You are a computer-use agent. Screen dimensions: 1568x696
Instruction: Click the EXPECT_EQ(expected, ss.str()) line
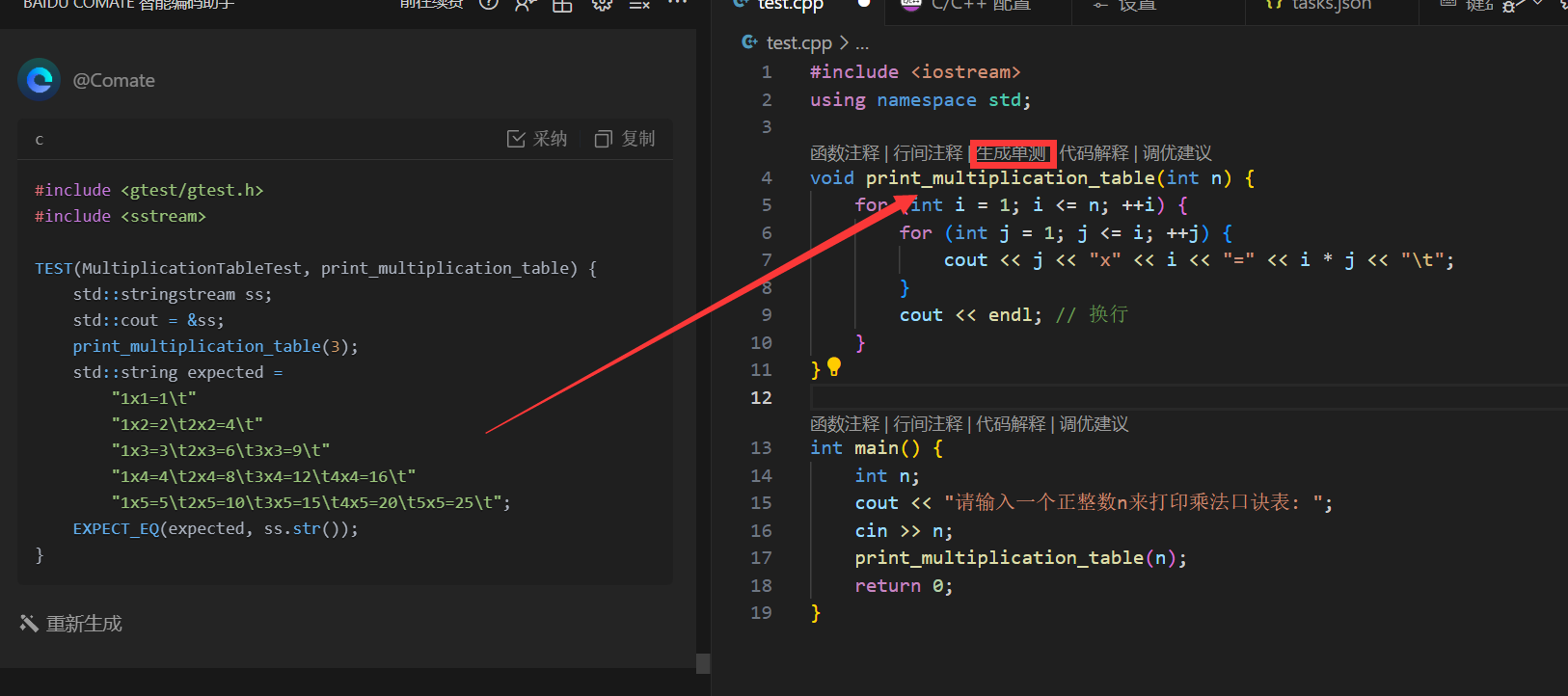pyautogui.click(x=215, y=528)
